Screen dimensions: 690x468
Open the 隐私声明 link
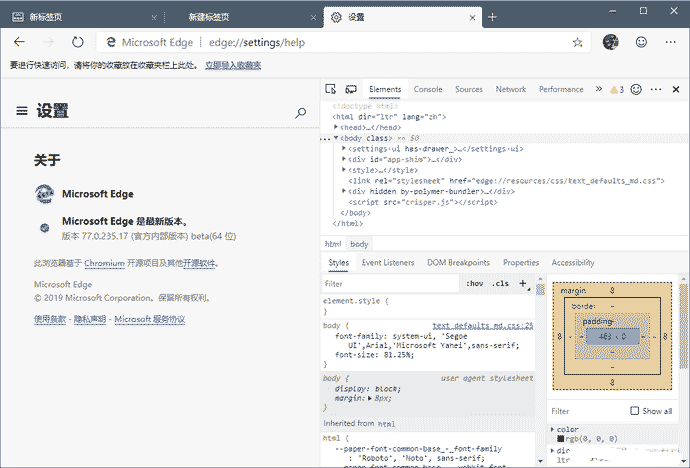90,319
